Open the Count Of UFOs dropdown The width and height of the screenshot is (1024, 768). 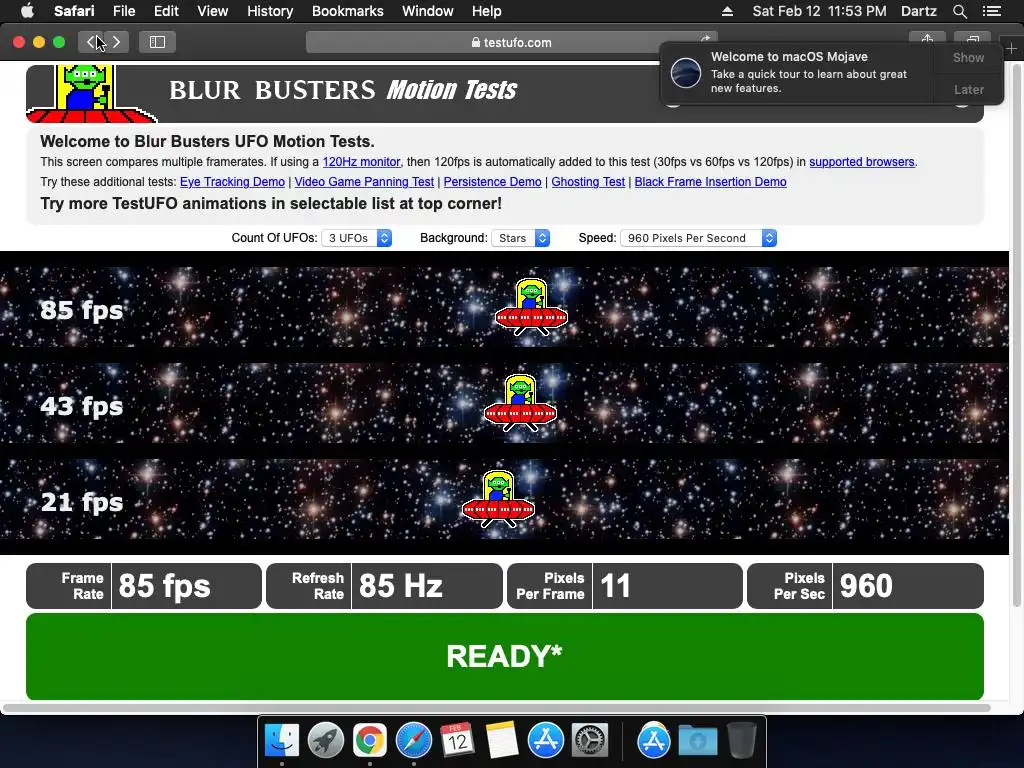357,238
